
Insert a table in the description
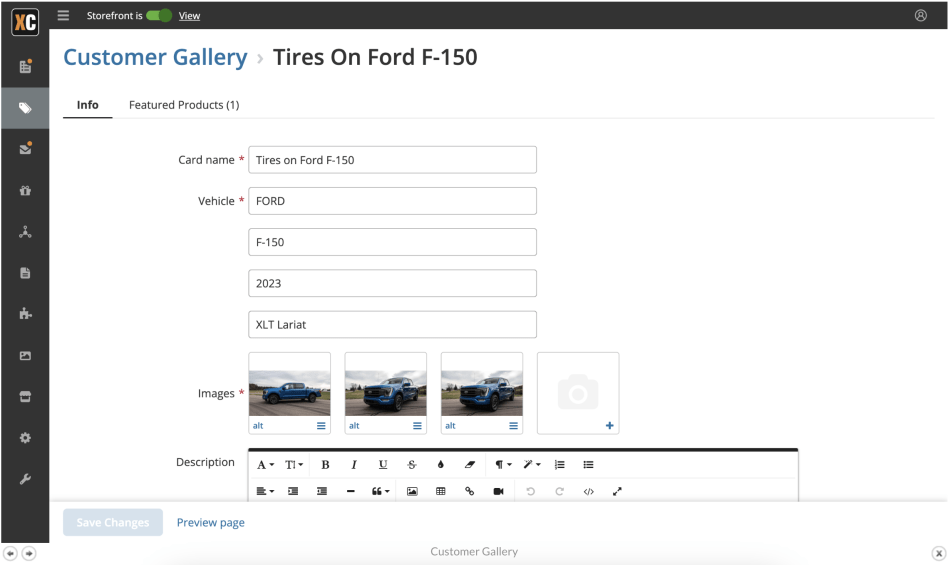click(x=440, y=491)
